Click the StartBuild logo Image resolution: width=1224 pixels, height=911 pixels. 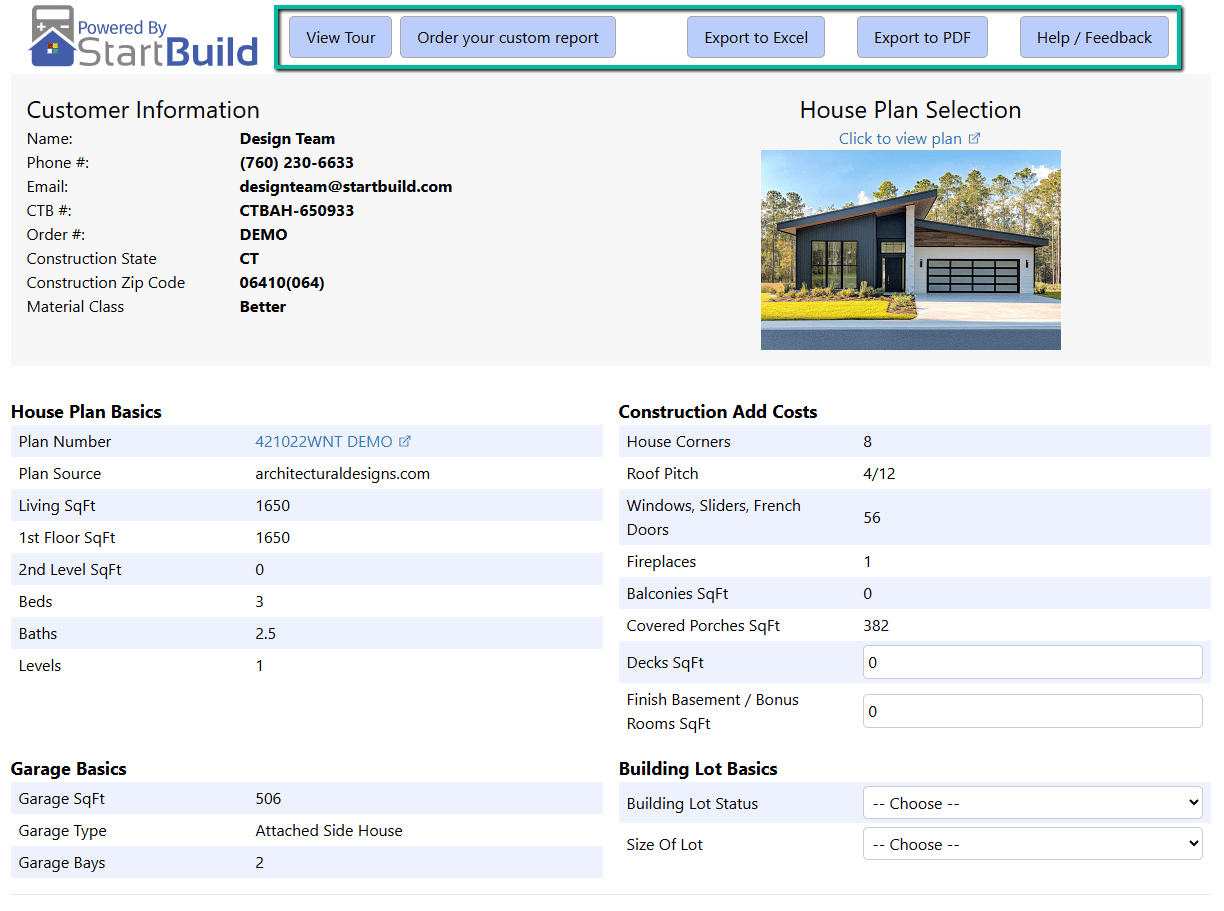(140, 36)
